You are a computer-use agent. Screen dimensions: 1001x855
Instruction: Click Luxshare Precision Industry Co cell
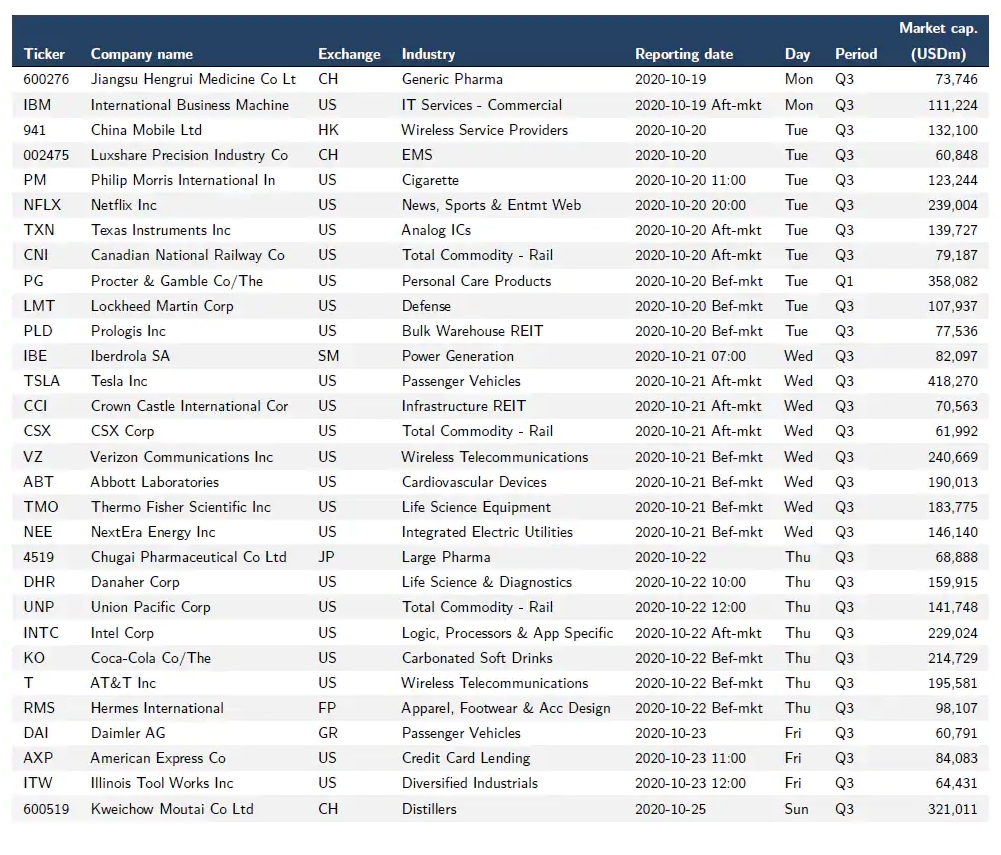click(189, 155)
